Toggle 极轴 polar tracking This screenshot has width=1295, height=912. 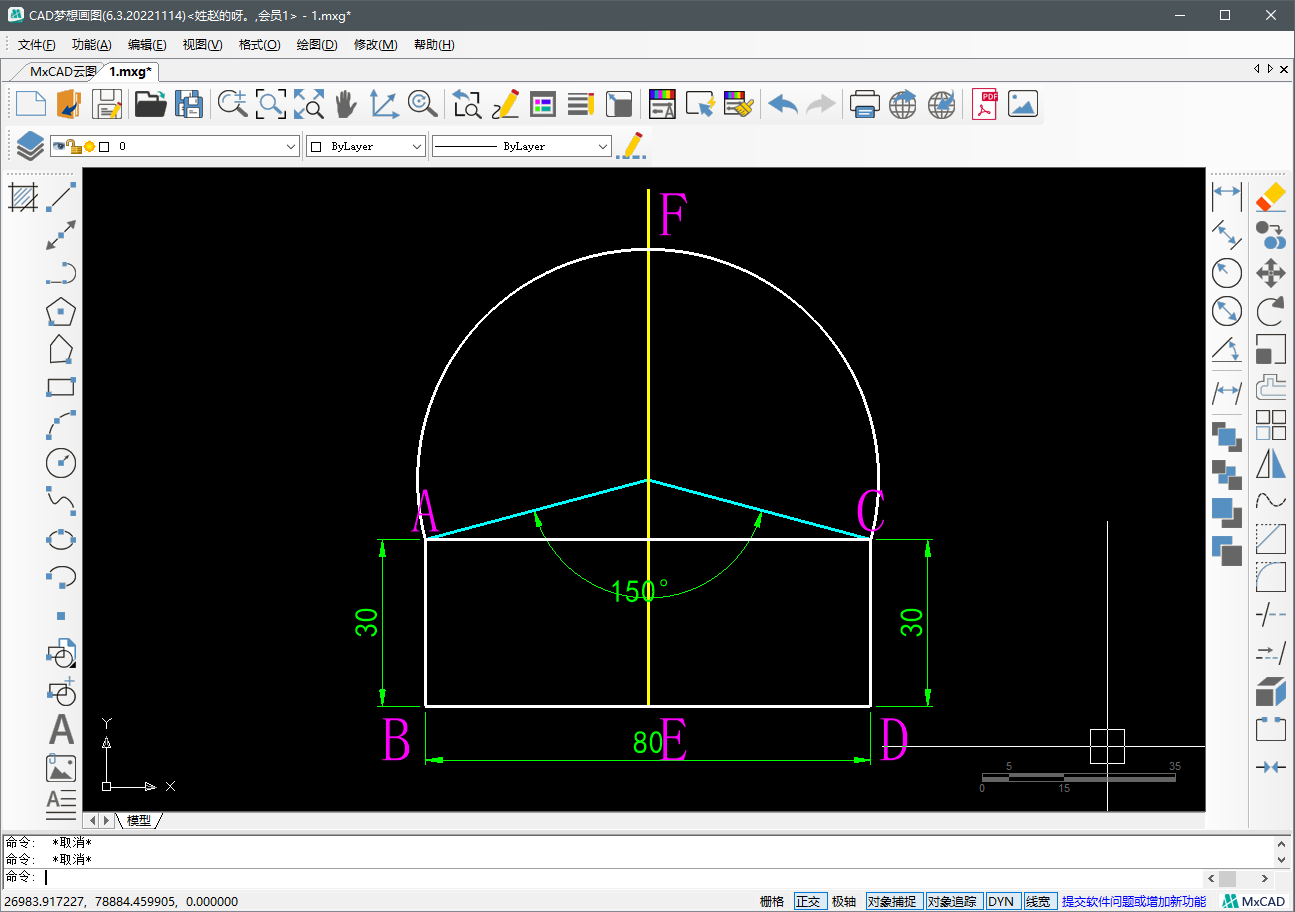point(844,901)
